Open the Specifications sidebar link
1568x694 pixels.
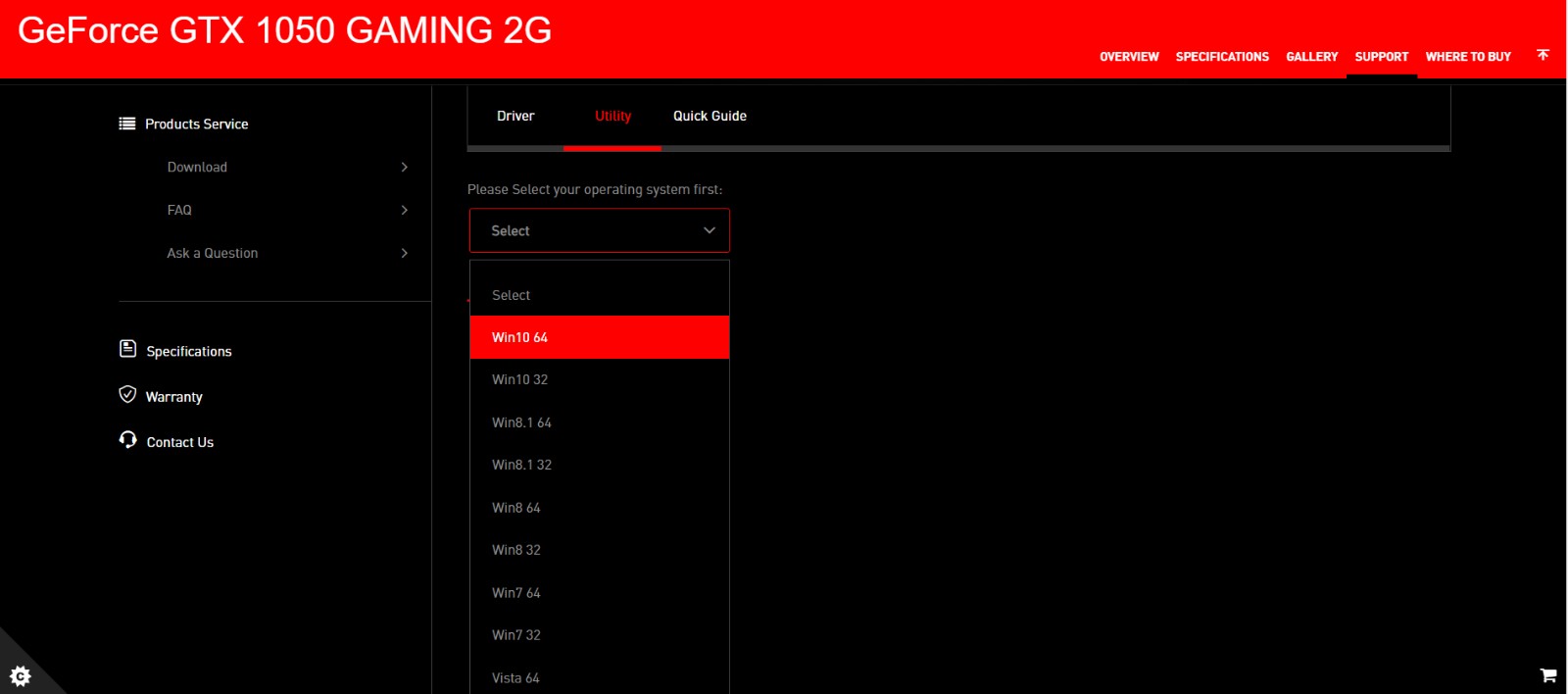[x=189, y=351]
